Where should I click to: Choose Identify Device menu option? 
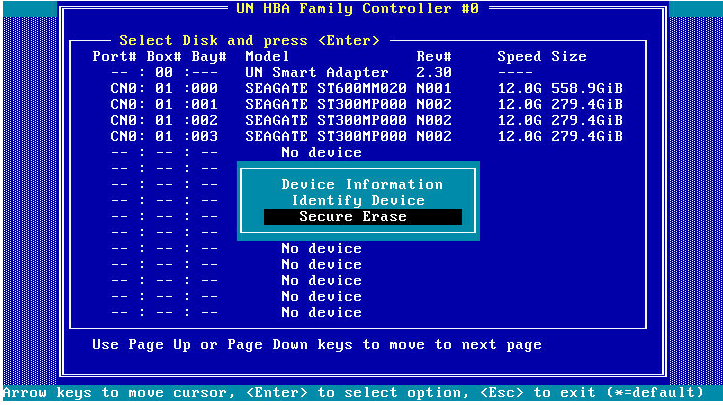358,201
